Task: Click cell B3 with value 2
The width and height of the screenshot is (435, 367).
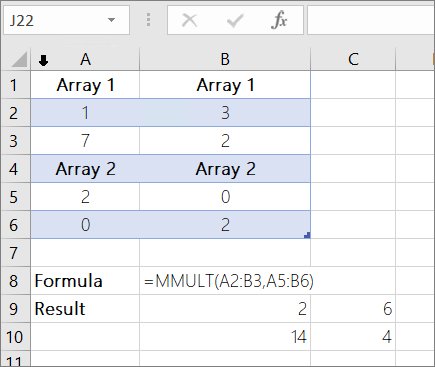Action: click(225, 141)
